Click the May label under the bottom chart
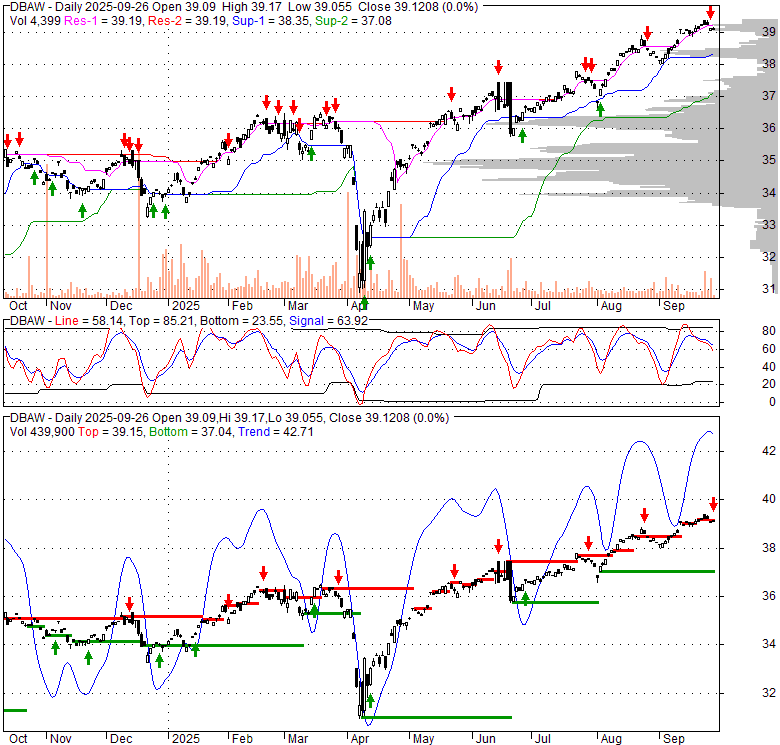780x745 pixels. click(x=423, y=739)
